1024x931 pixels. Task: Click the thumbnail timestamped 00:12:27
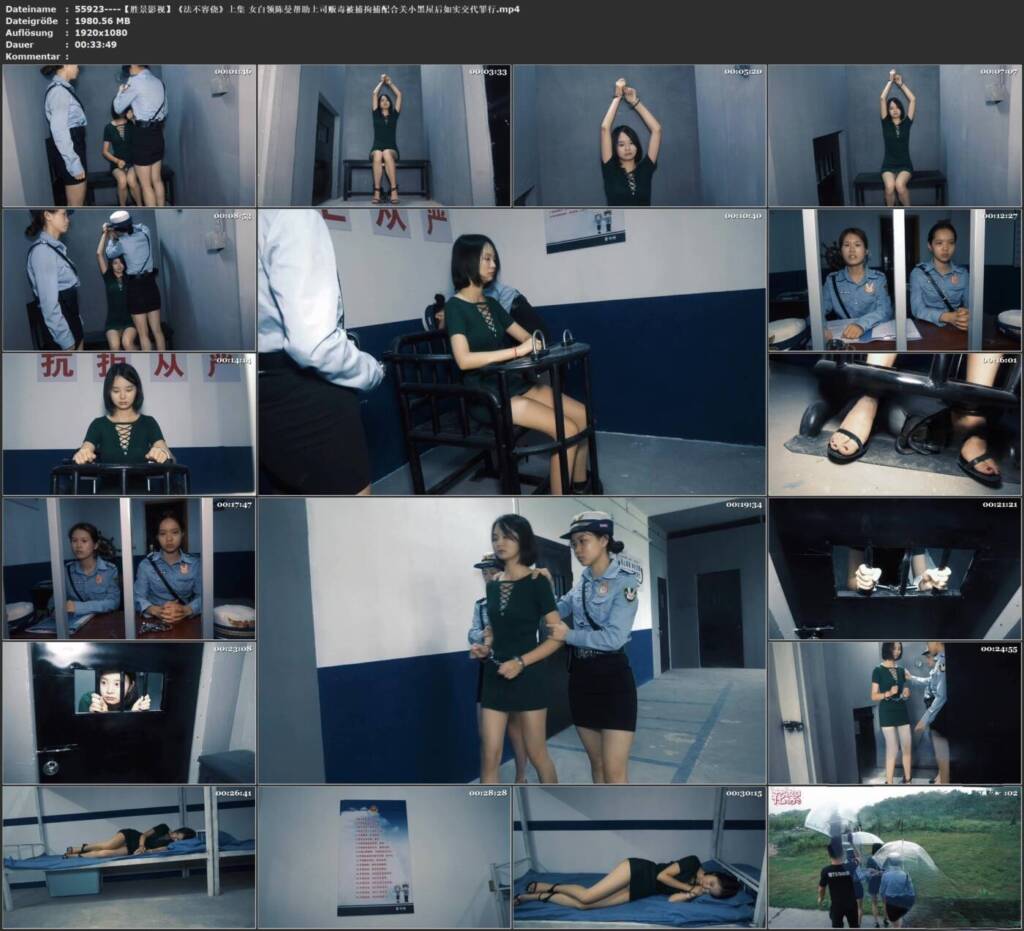(895, 279)
